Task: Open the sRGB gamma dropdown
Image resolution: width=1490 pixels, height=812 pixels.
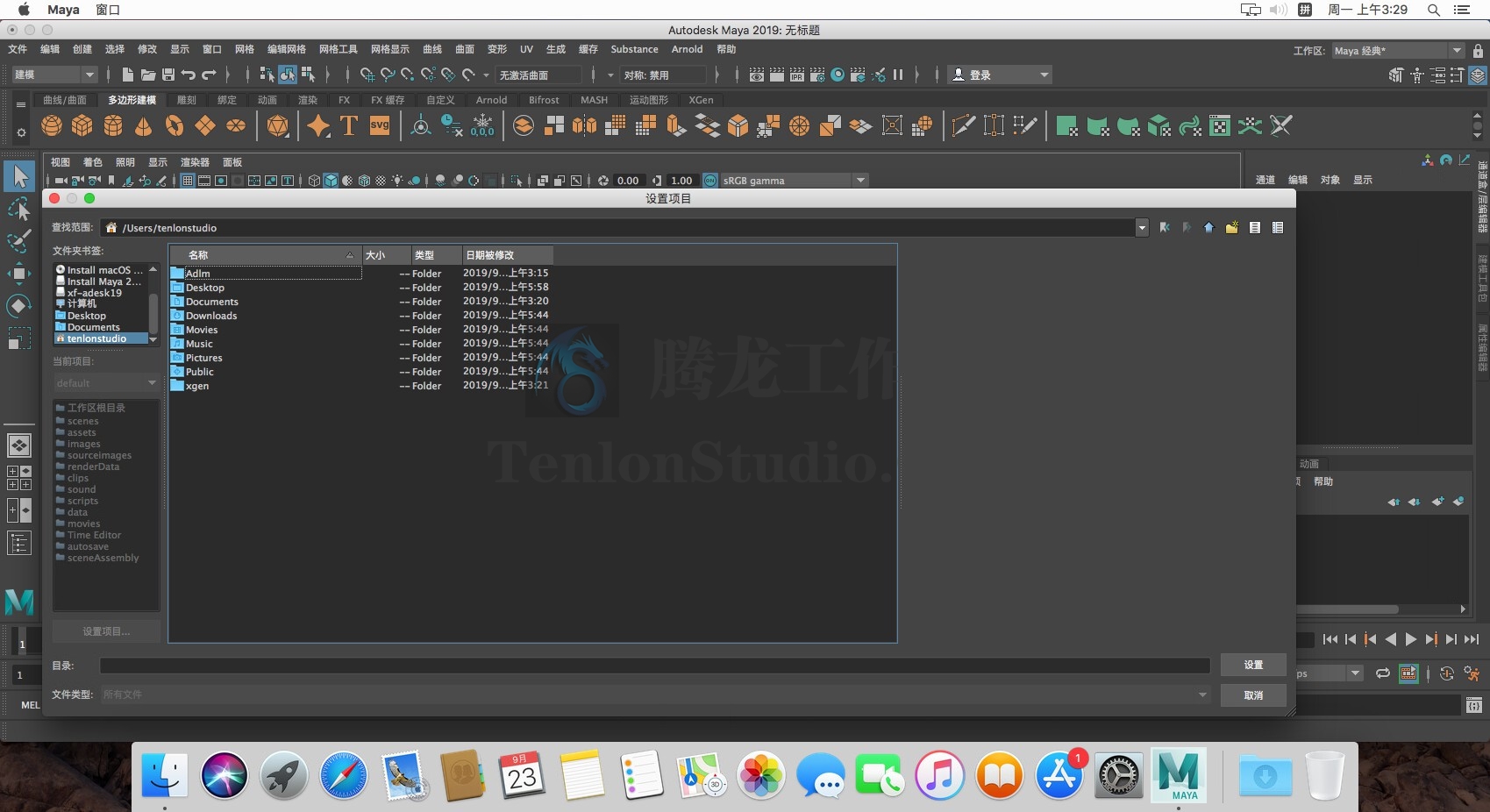Action: coord(794,181)
